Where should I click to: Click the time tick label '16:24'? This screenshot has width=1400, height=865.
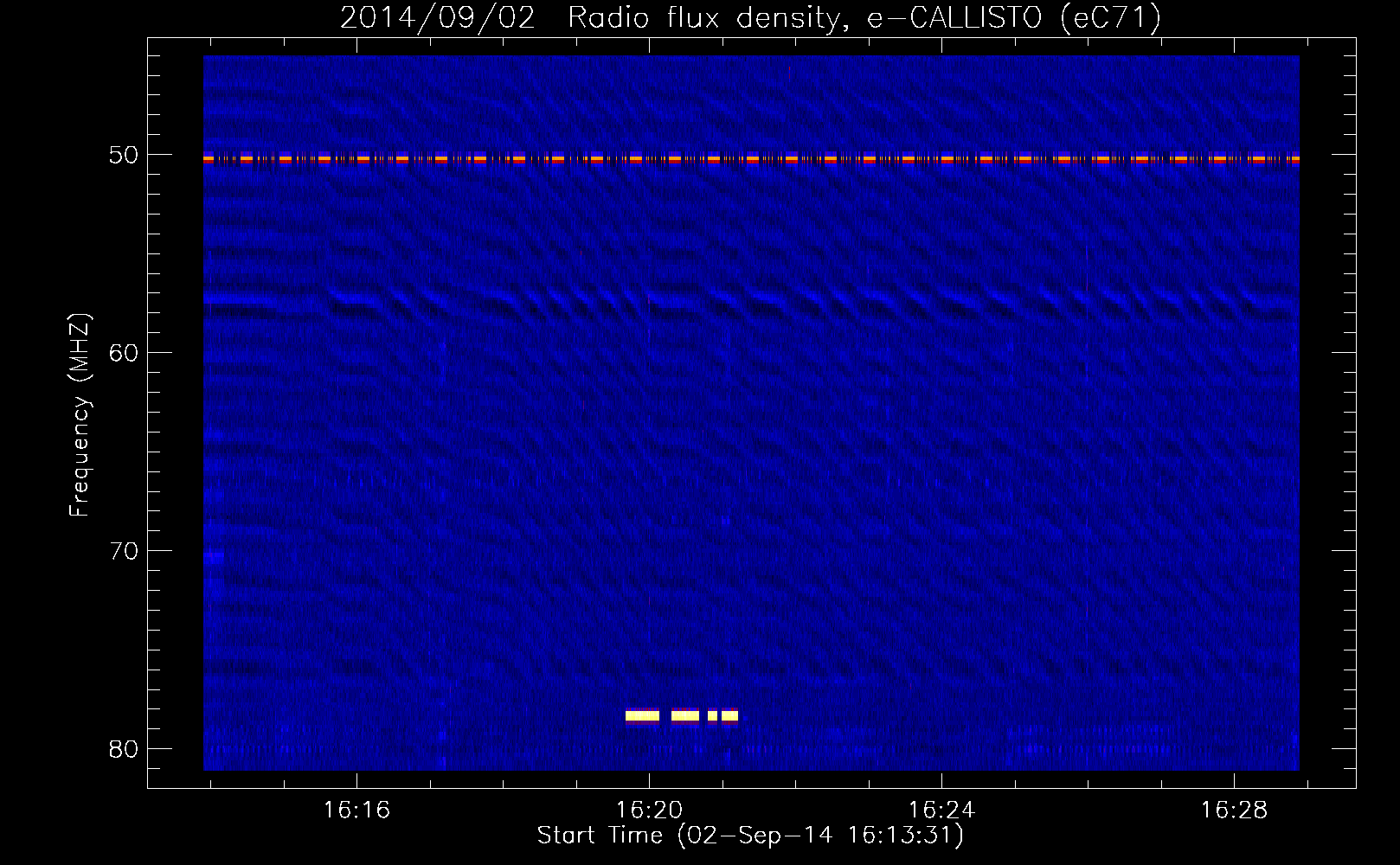coord(941,810)
